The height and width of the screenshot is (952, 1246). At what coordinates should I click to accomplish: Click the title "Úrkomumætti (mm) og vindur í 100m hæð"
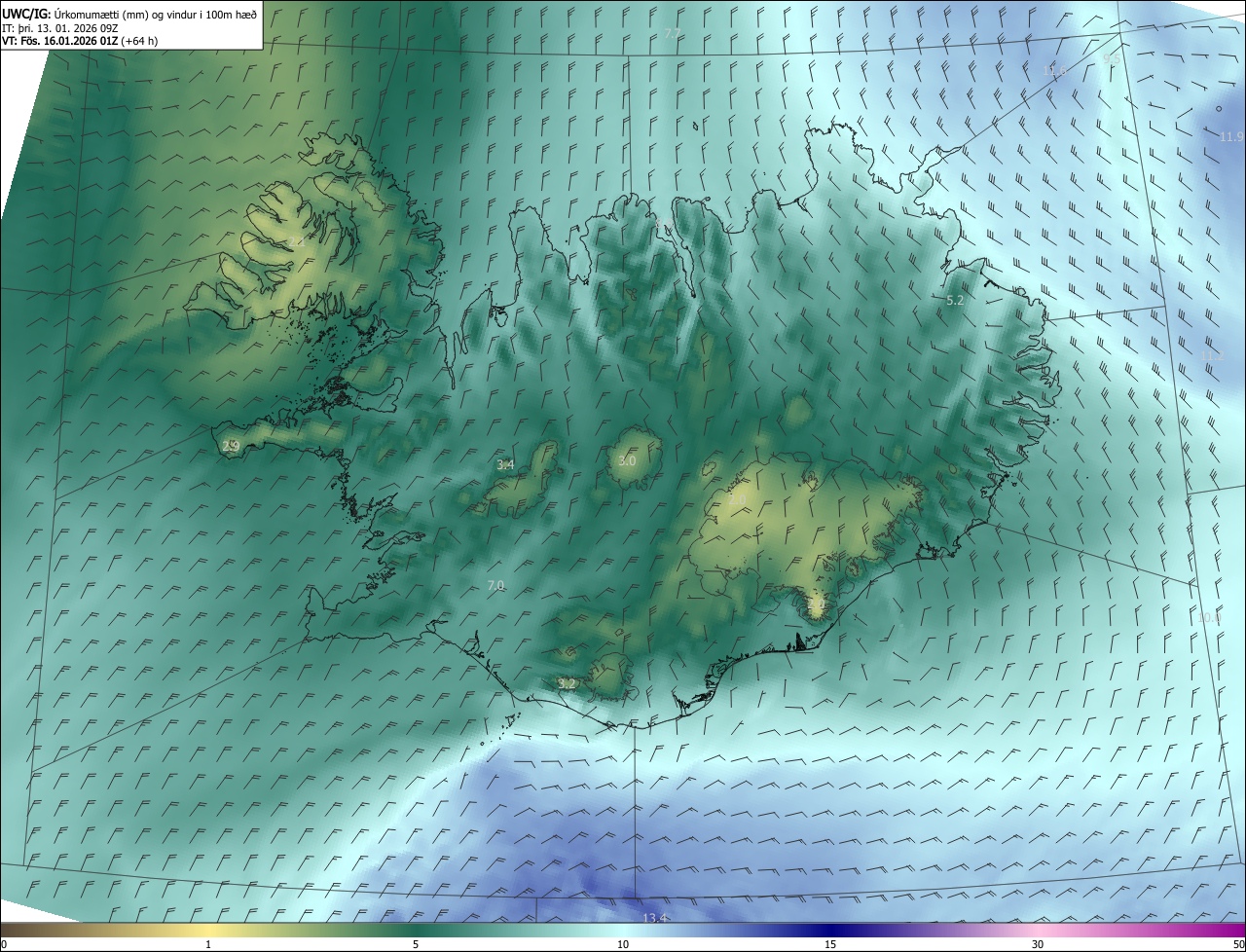(155, 14)
